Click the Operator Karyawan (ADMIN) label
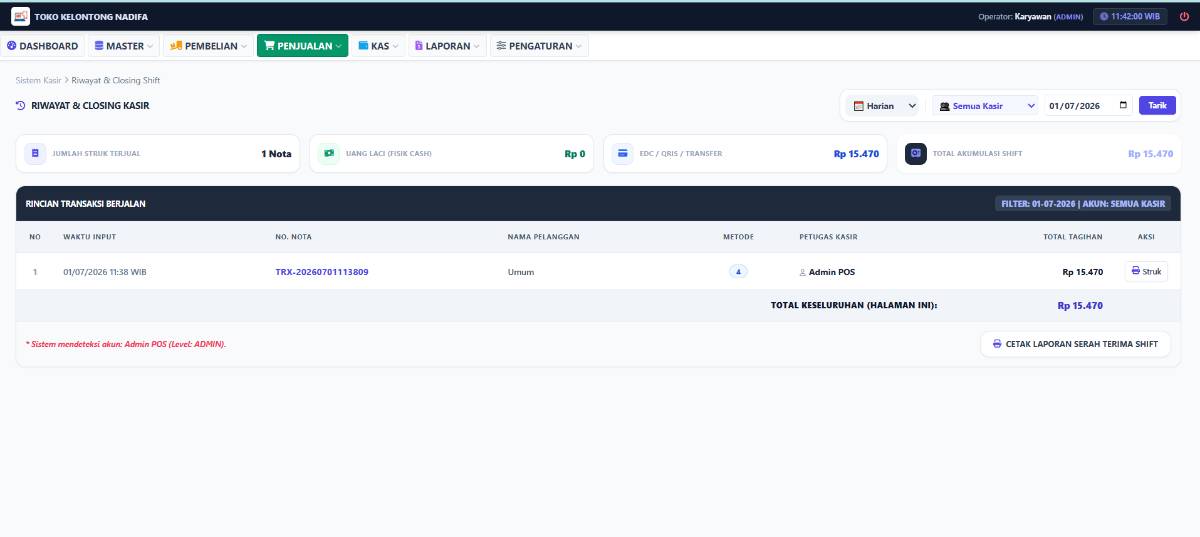Image resolution: width=1200 pixels, height=537 pixels. [1030, 17]
